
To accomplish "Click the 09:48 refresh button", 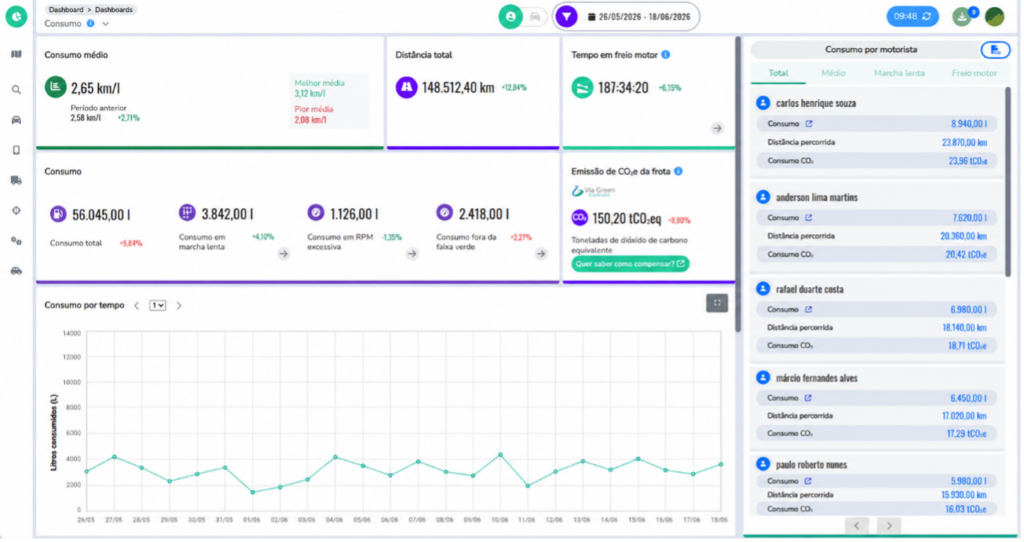I will 912,16.
